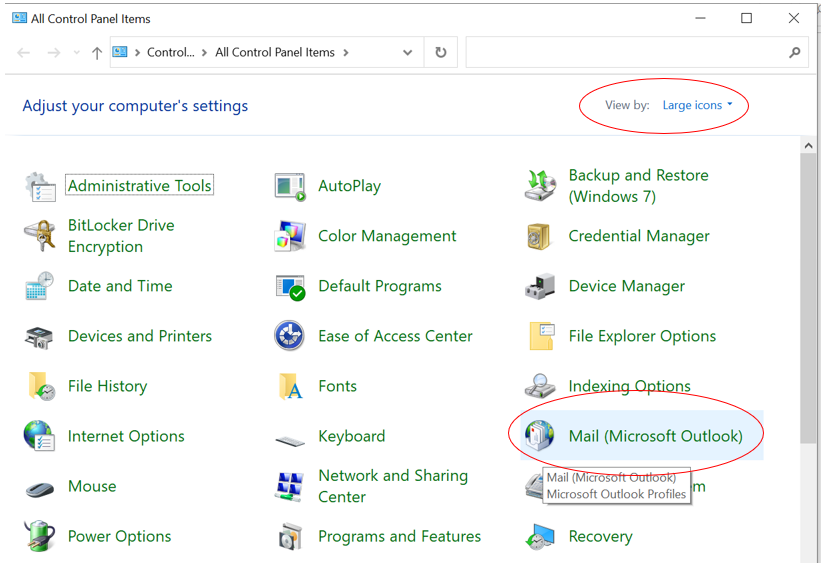This screenshot has width=824, height=568.
Task: Click the Indexing Options icon
Action: coord(540,386)
